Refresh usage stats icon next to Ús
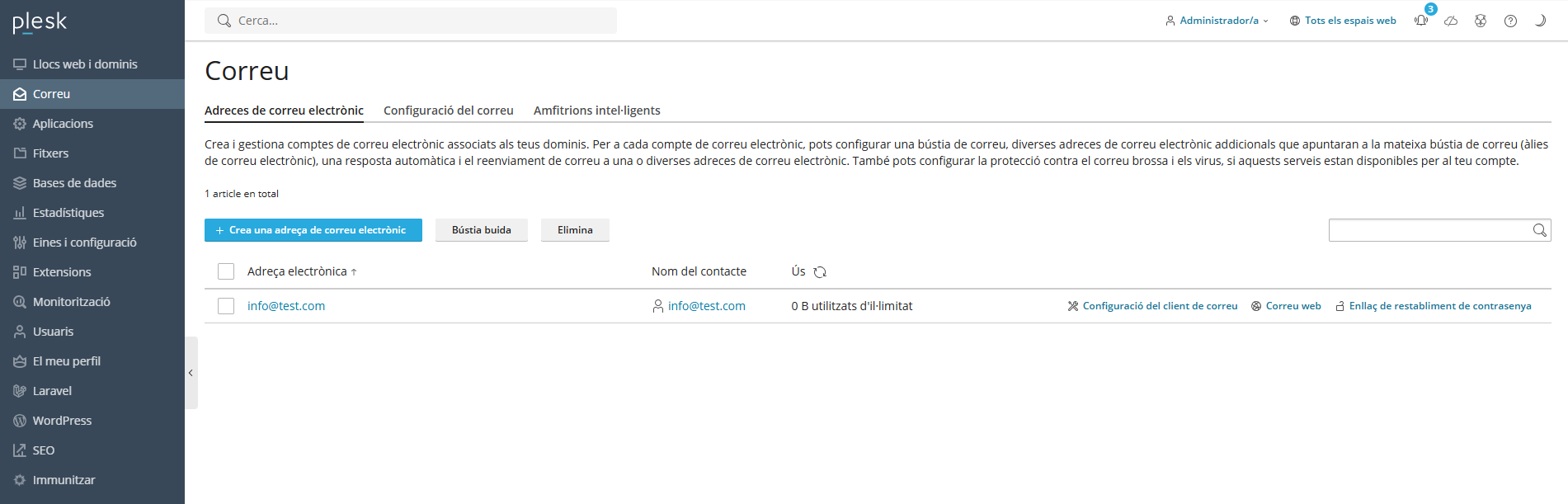This screenshot has width=1568, height=504. (820, 272)
